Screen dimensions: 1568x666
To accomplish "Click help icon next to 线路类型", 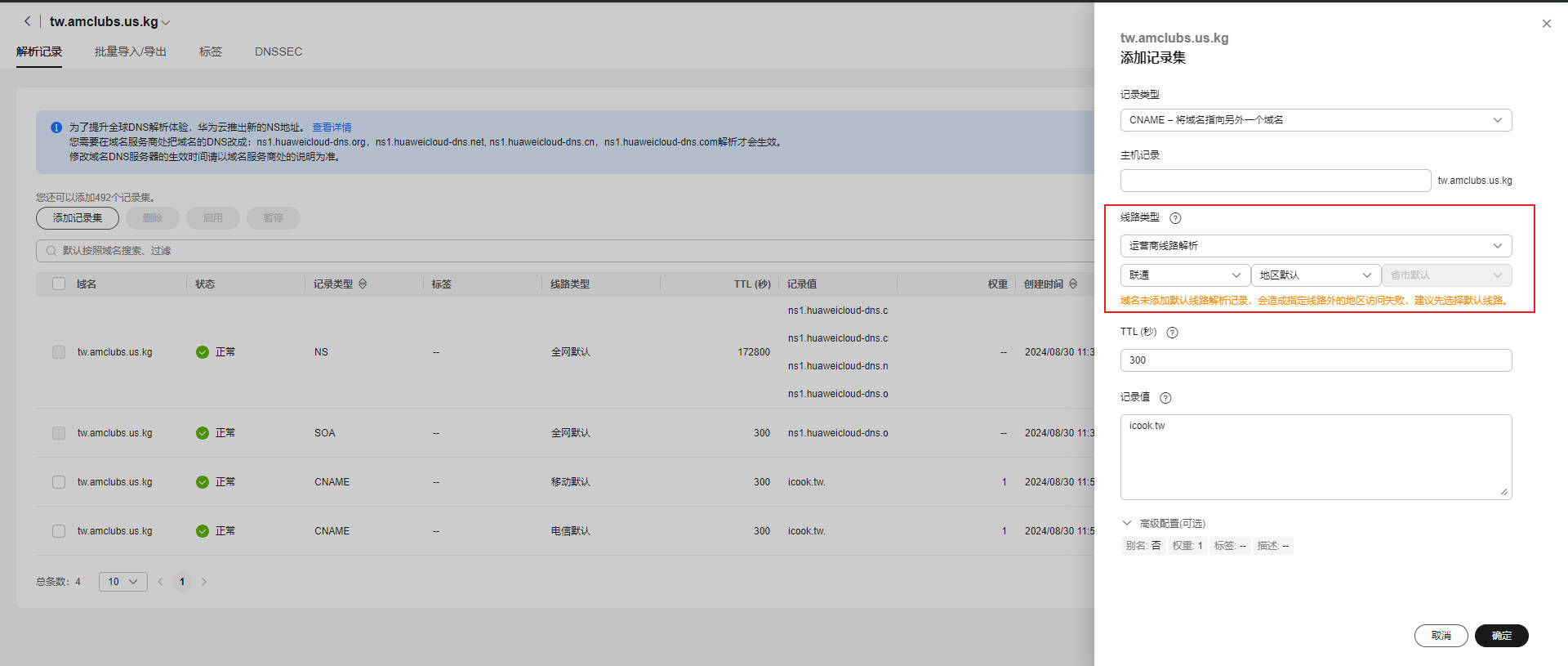I will [1175, 218].
